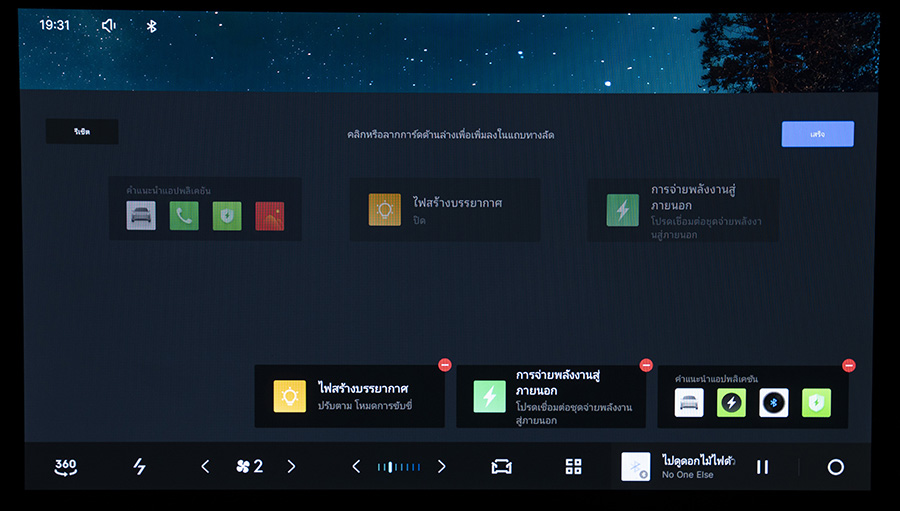Tap the lightning bolt icon in bottom bar
900x511 pixels.
(139, 467)
